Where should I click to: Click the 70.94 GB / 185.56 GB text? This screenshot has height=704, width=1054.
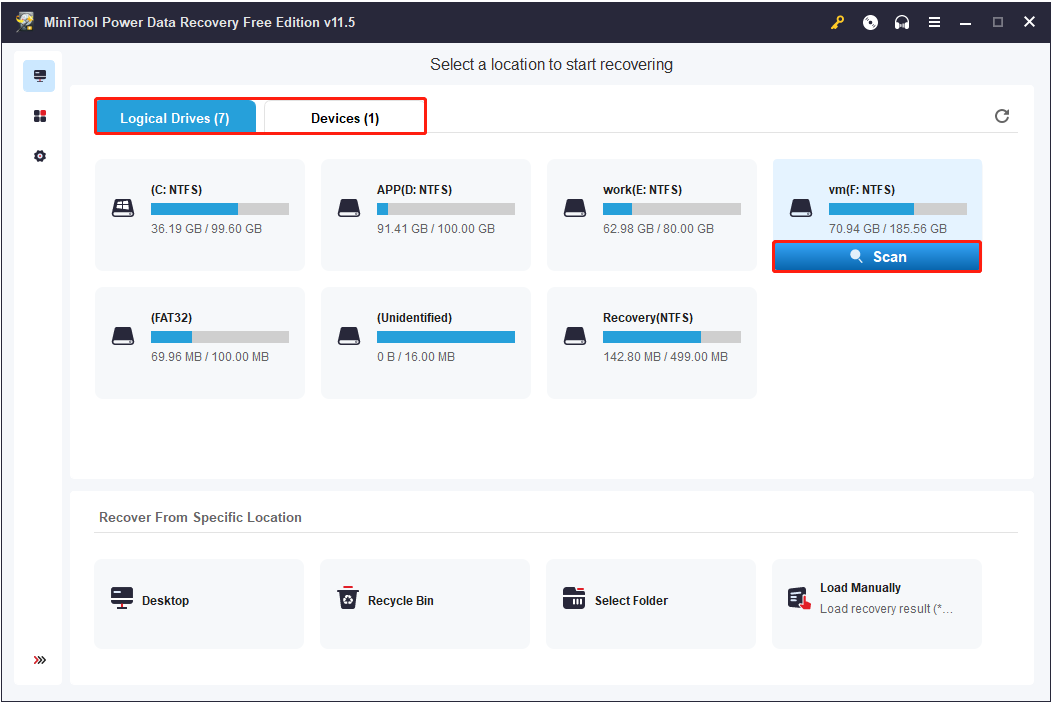click(887, 229)
